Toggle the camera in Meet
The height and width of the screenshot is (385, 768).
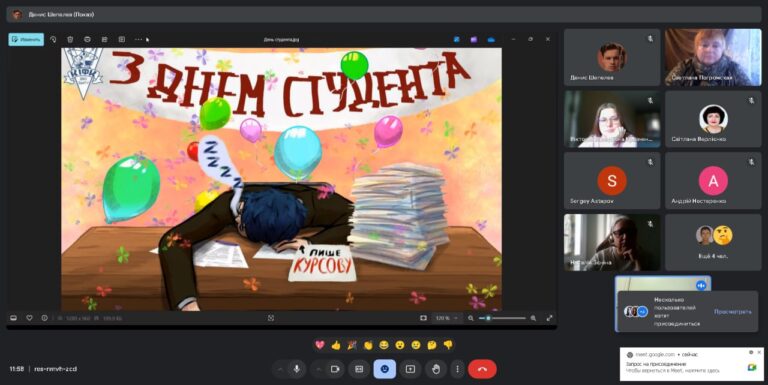335,369
